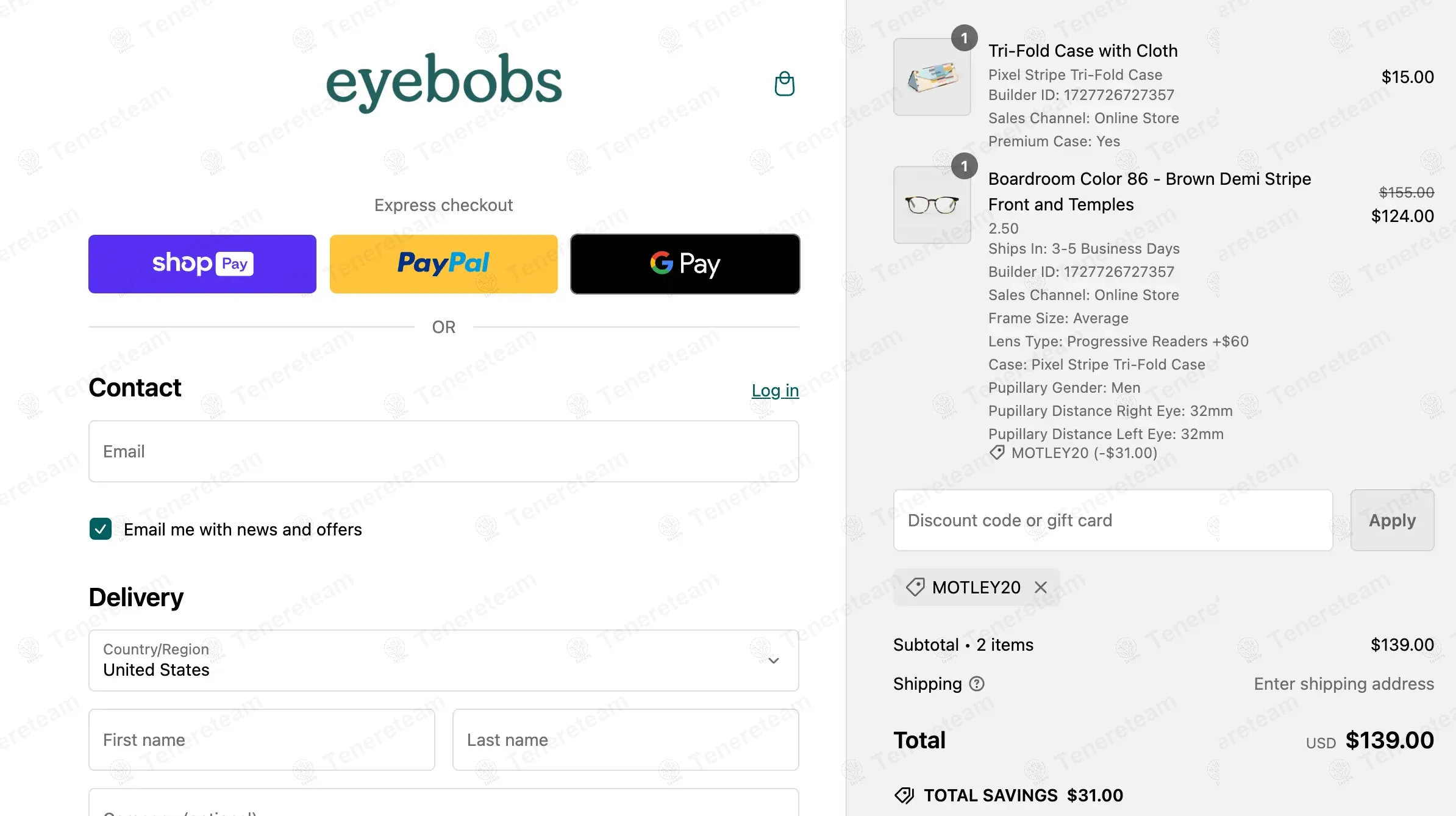This screenshot has height=816, width=1456.
Task: Click the discount tag icon beside MOTLEY20 (-$31.00)
Action: tap(997, 453)
